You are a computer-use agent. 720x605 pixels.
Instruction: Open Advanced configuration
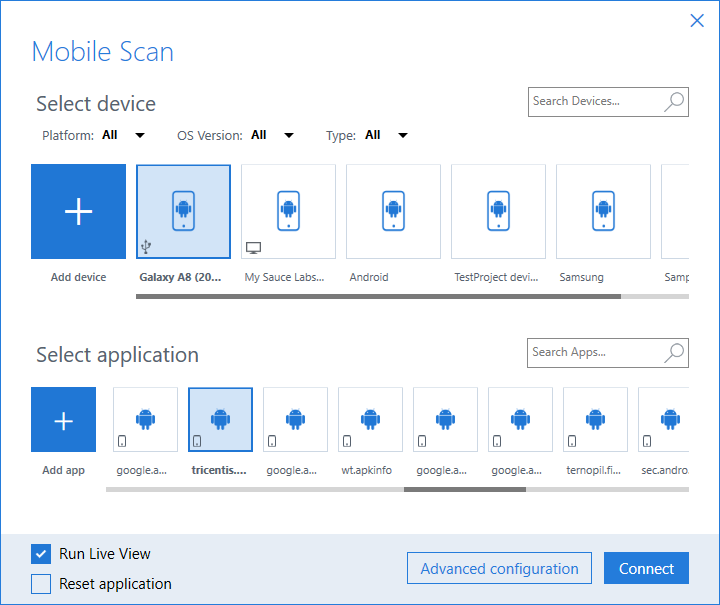(499, 569)
